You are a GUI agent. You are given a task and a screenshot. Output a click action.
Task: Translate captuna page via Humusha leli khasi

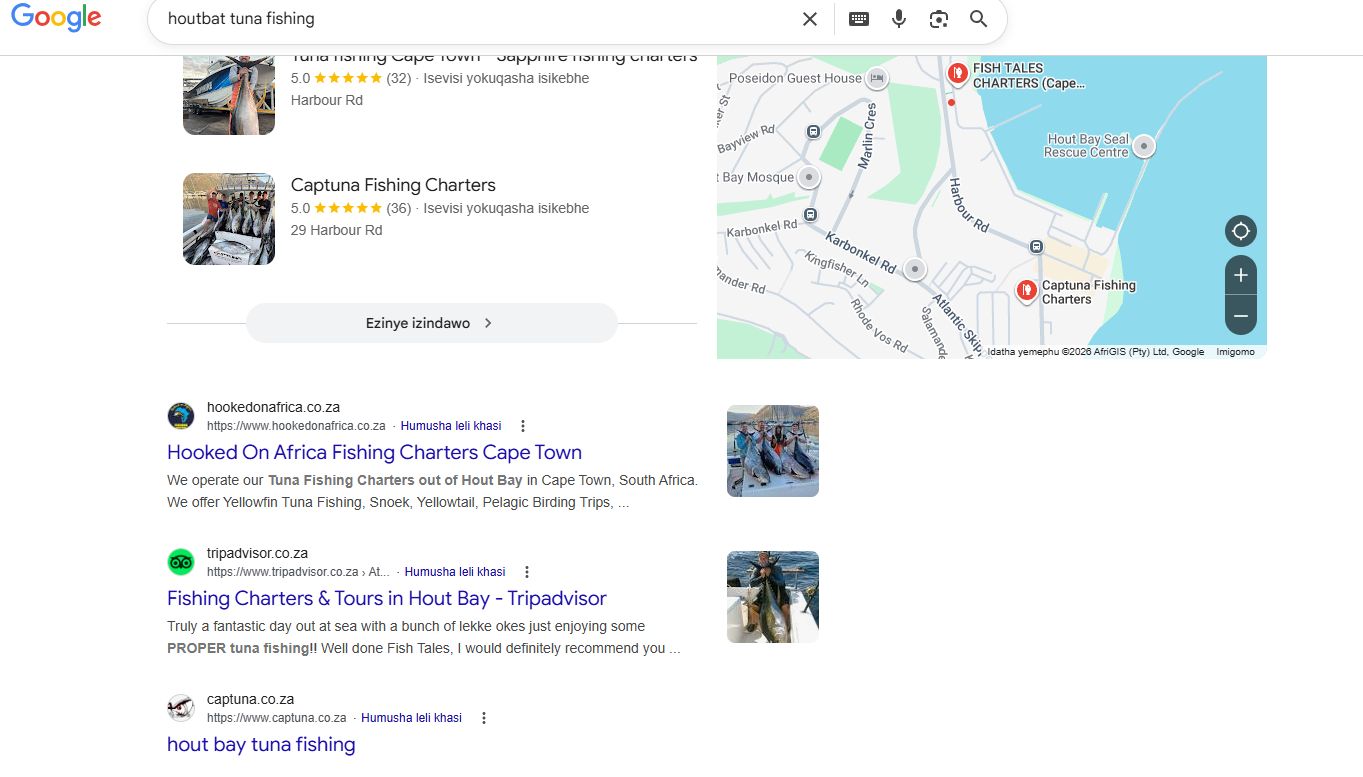pos(411,718)
